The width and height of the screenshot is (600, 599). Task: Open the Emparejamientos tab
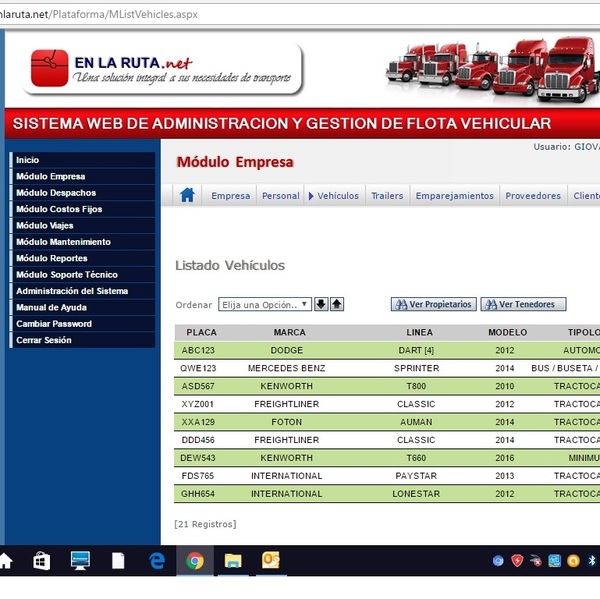point(454,196)
